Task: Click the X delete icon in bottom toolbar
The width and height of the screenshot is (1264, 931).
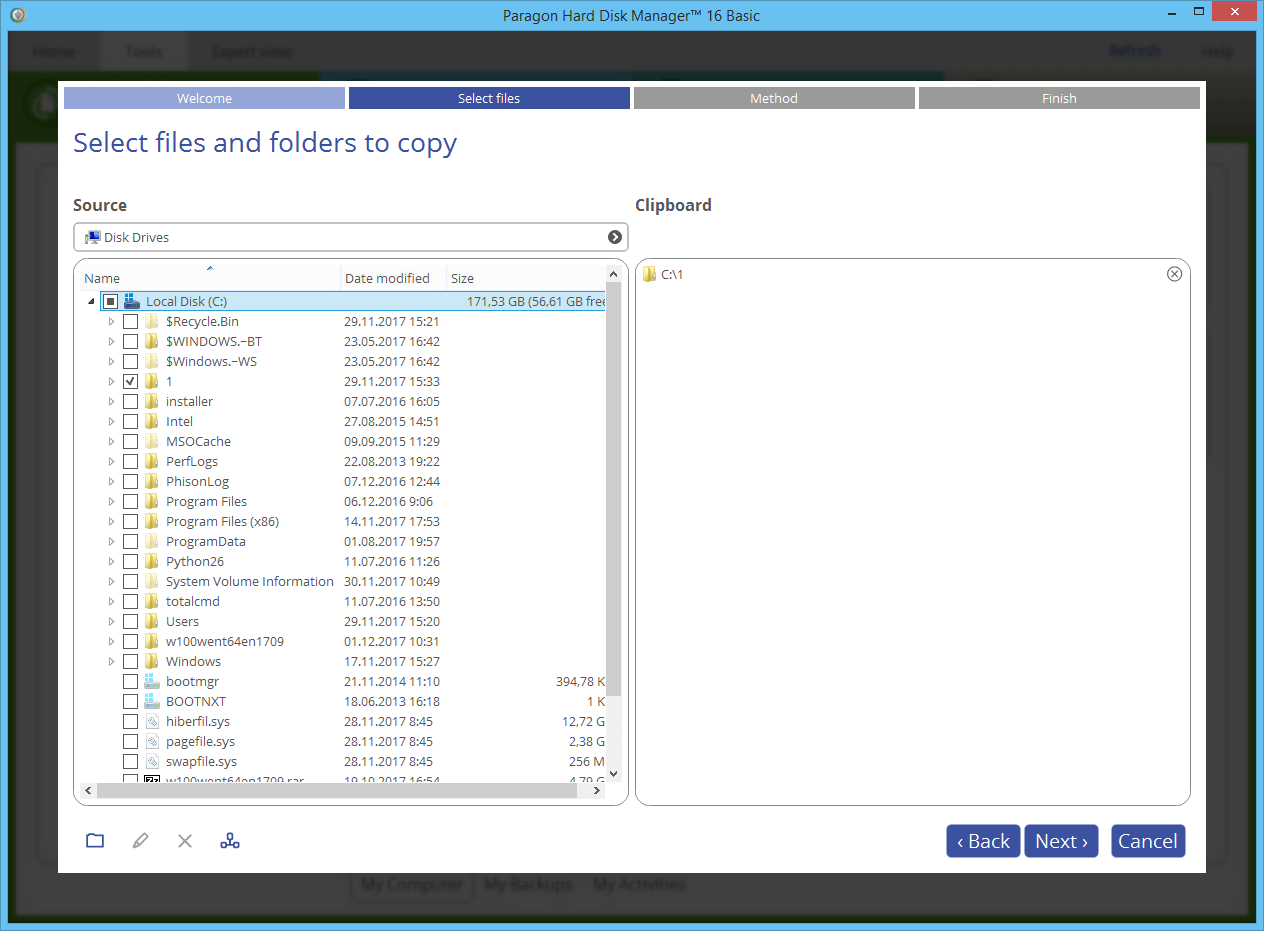Action: [185, 841]
